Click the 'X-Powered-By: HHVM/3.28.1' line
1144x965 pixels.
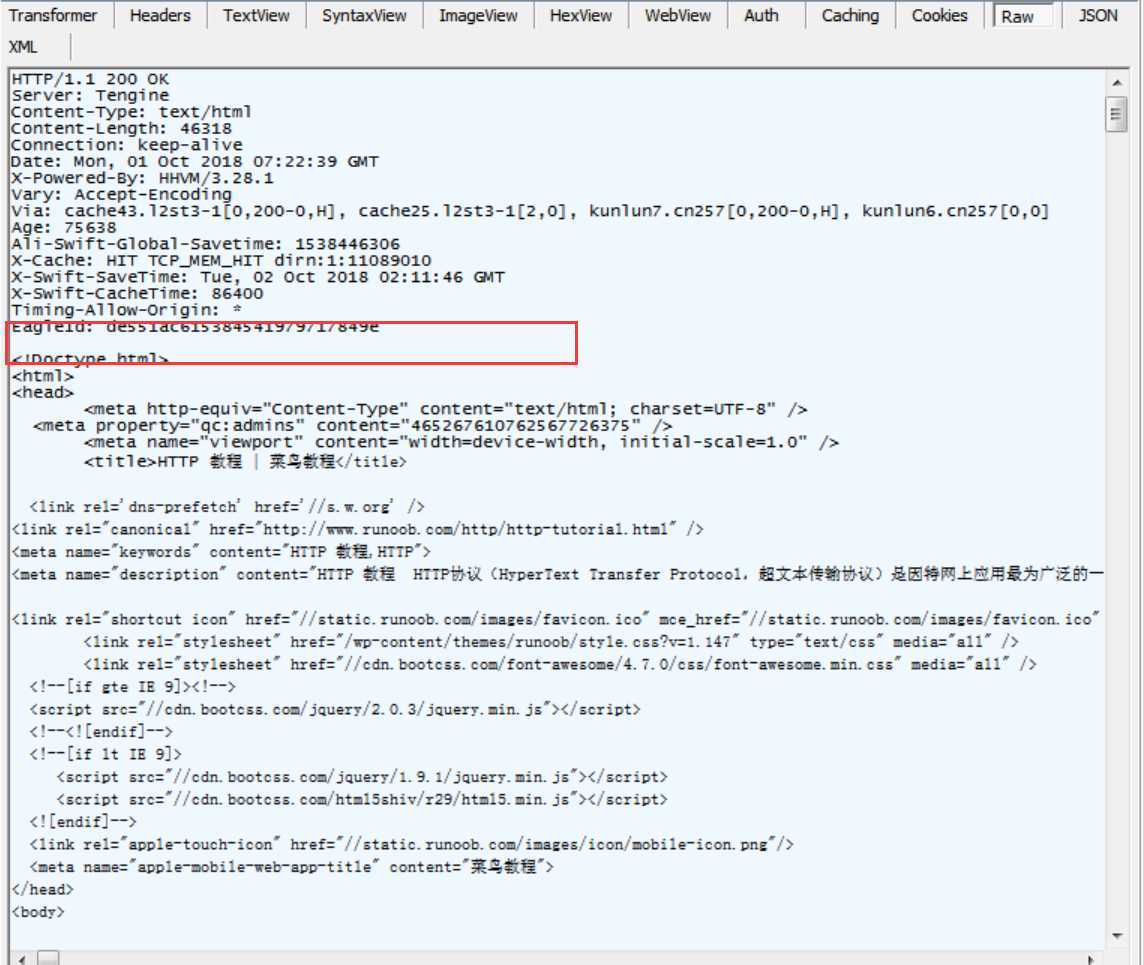pos(143,178)
